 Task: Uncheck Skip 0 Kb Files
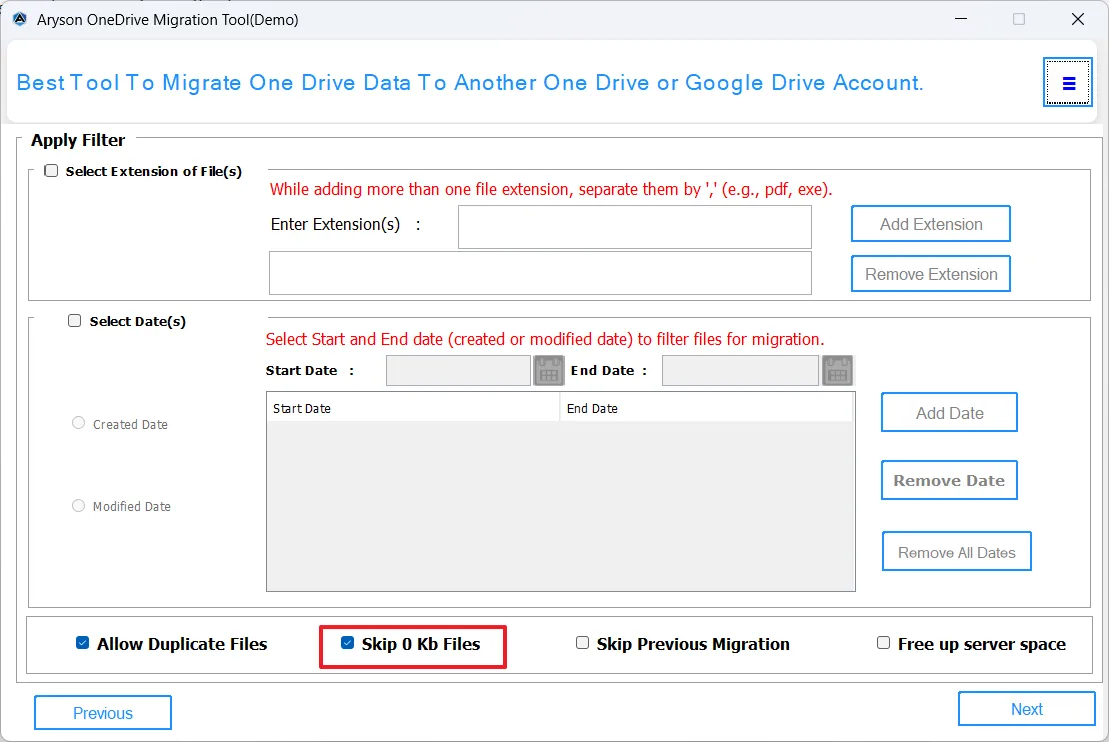348,643
